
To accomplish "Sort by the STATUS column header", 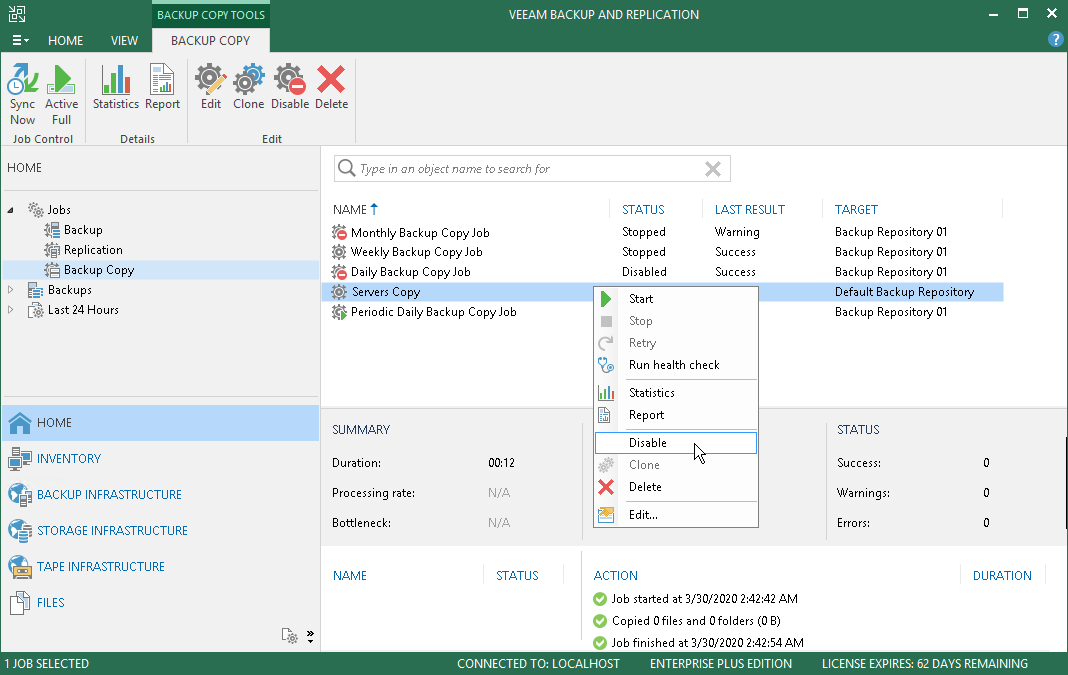I will click(643, 210).
